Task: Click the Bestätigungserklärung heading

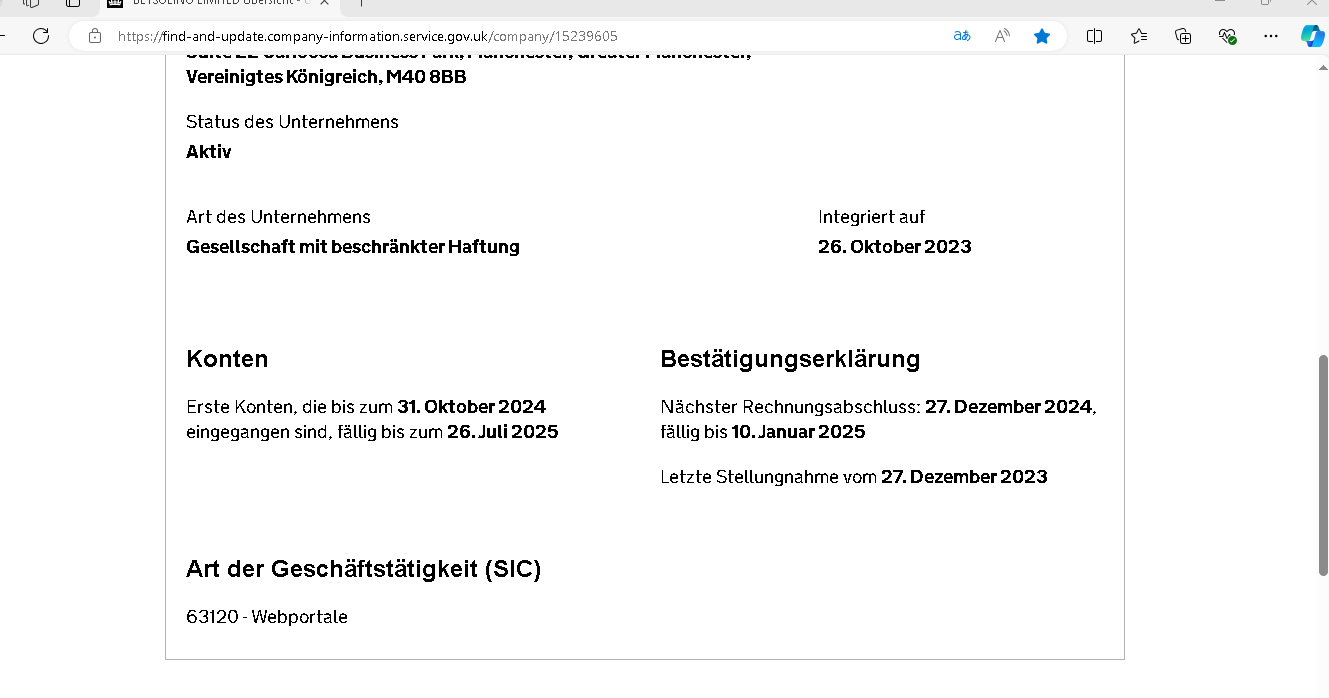Action: click(790, 359)
